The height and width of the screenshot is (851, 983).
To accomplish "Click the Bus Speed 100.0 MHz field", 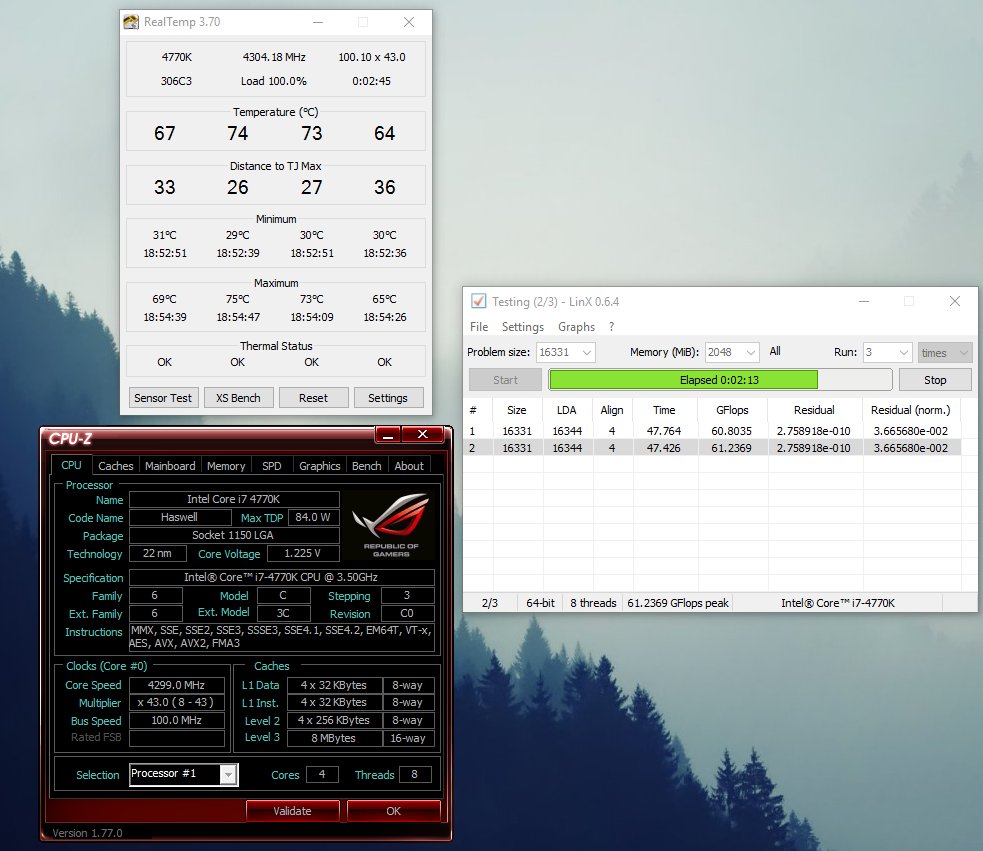I will [x=176, y=720].
